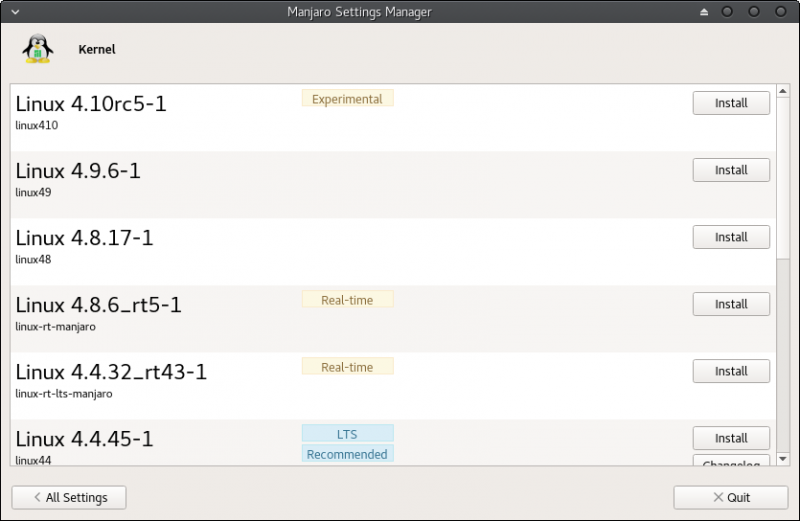
Task: Click the Kernel page heading
Action: click(97, 49)
